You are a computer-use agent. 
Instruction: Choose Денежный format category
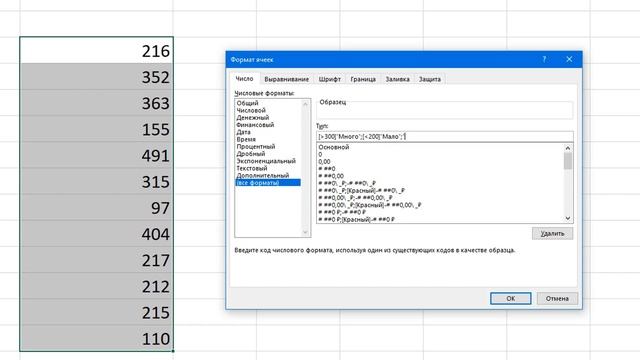click(x=268, y=118)
